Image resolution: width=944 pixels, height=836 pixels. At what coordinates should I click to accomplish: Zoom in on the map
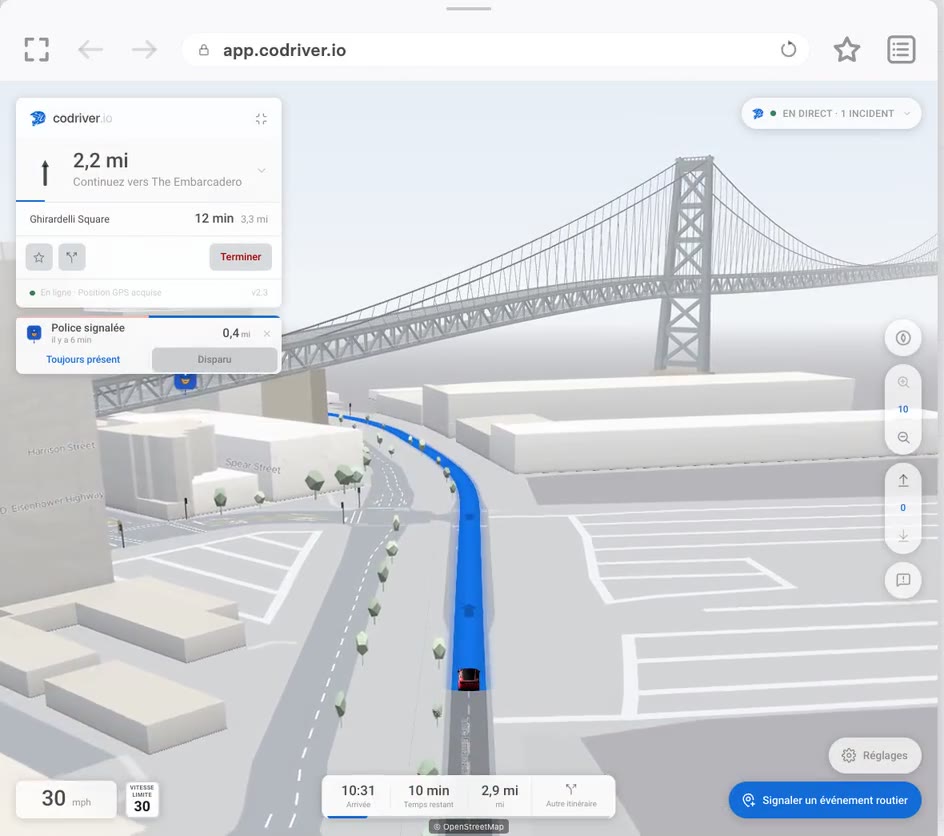[x=903, y=382]
